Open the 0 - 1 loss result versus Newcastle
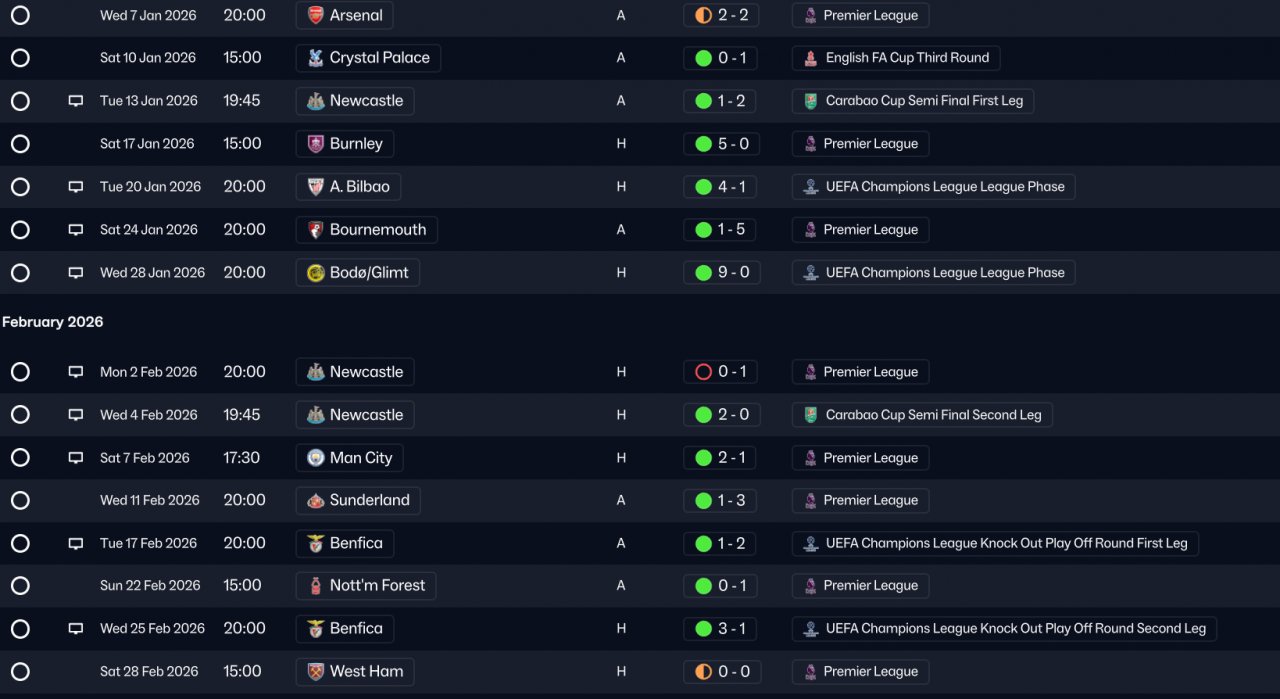The width and height of the screenshot is (1280, 699). point(722,372)
